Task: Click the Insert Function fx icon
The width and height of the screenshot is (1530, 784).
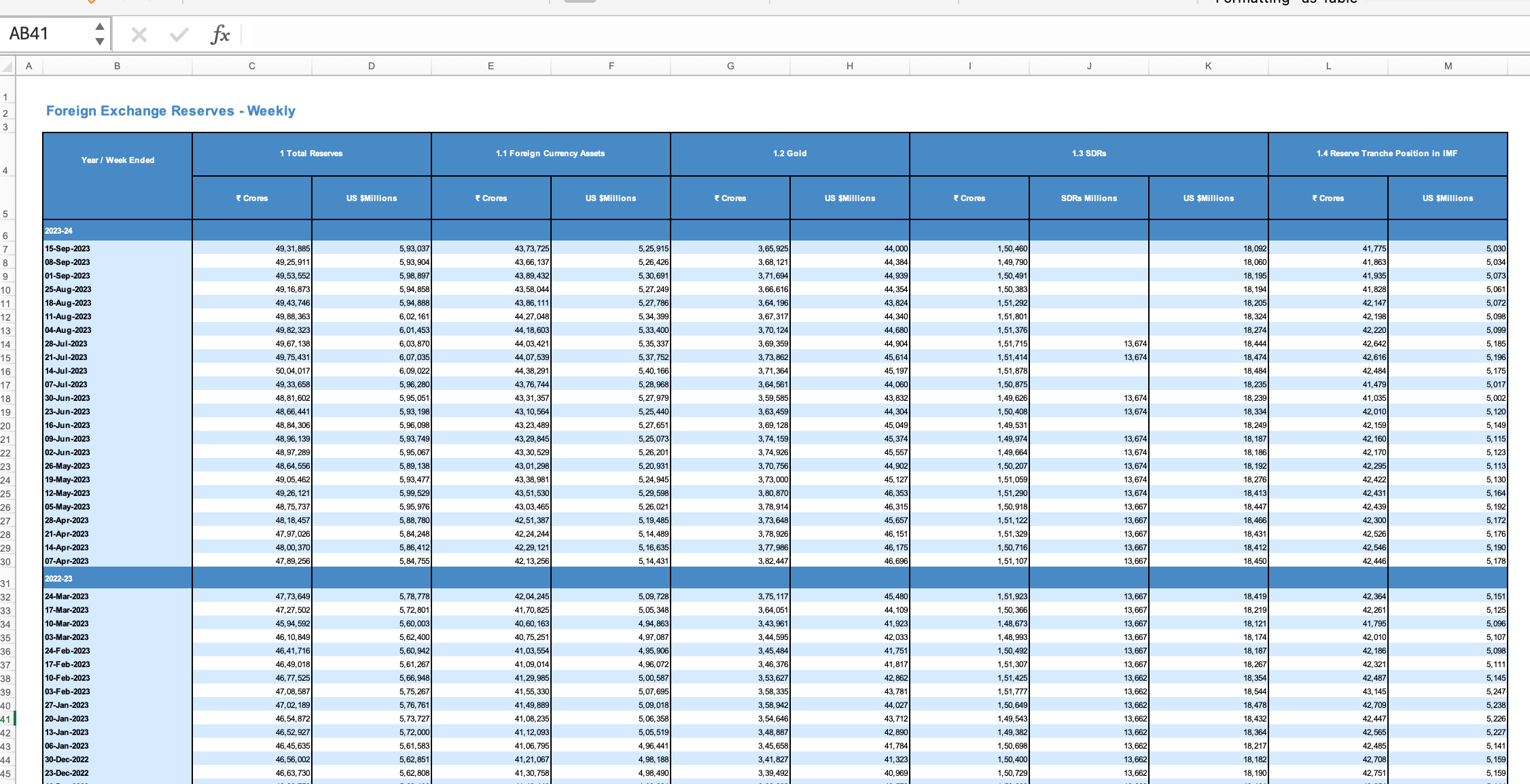Action: pos(220,34)
